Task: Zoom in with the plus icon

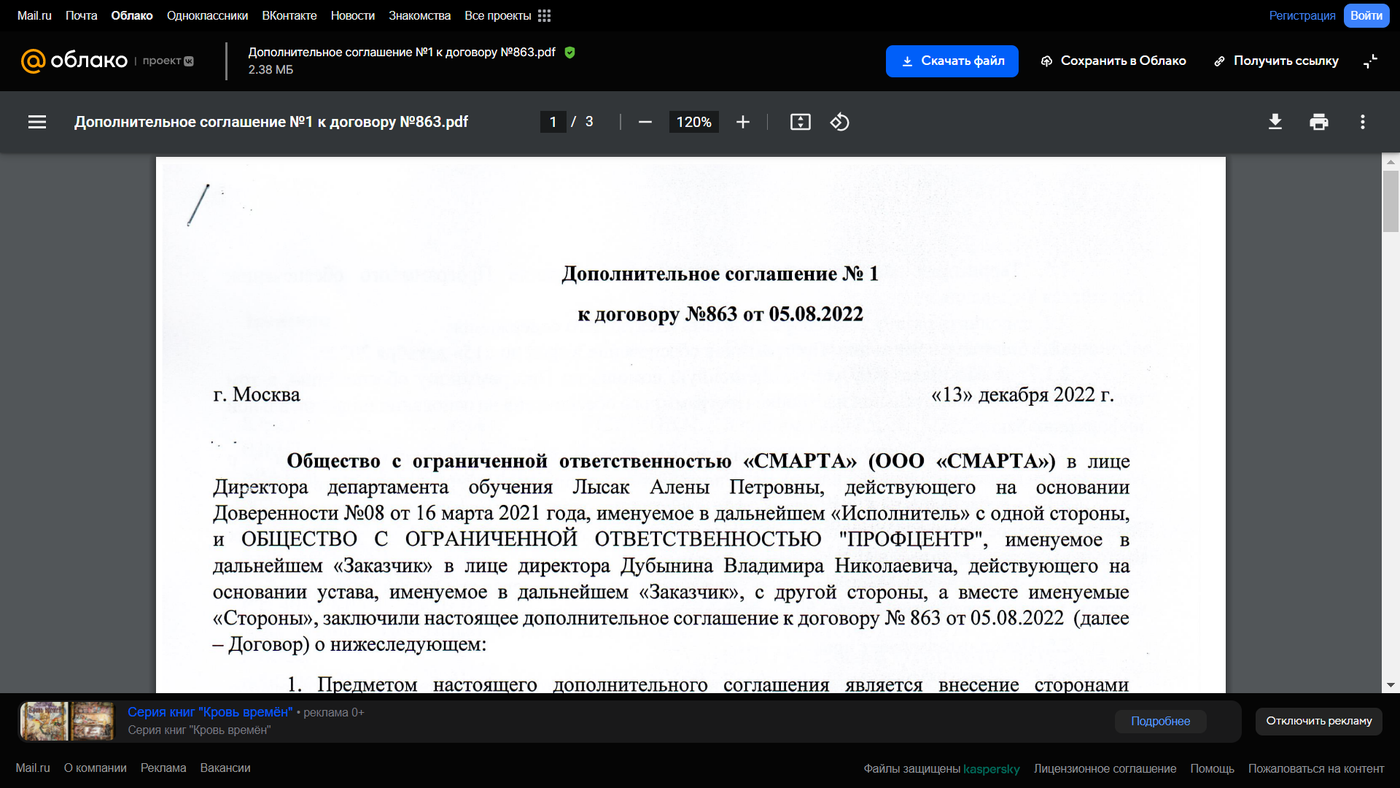Action: point(742,122)
